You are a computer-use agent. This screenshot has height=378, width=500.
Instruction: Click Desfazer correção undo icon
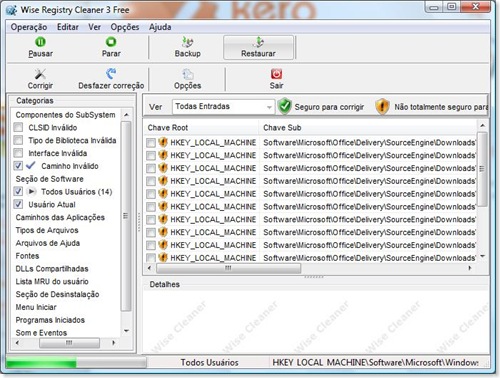[111, 74]
